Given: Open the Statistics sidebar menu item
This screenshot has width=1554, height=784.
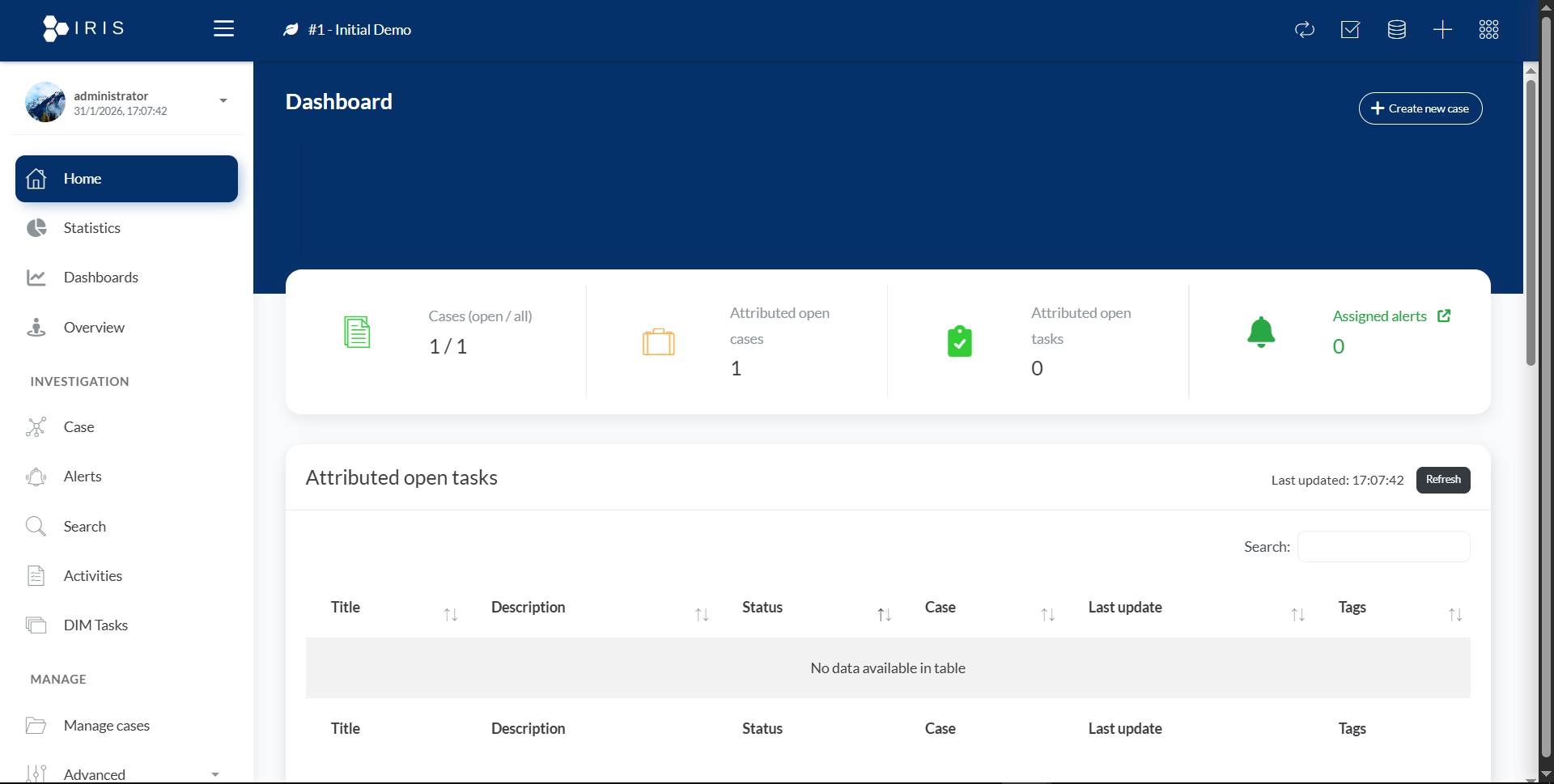Looking at the screenshot, I should 91,228.
